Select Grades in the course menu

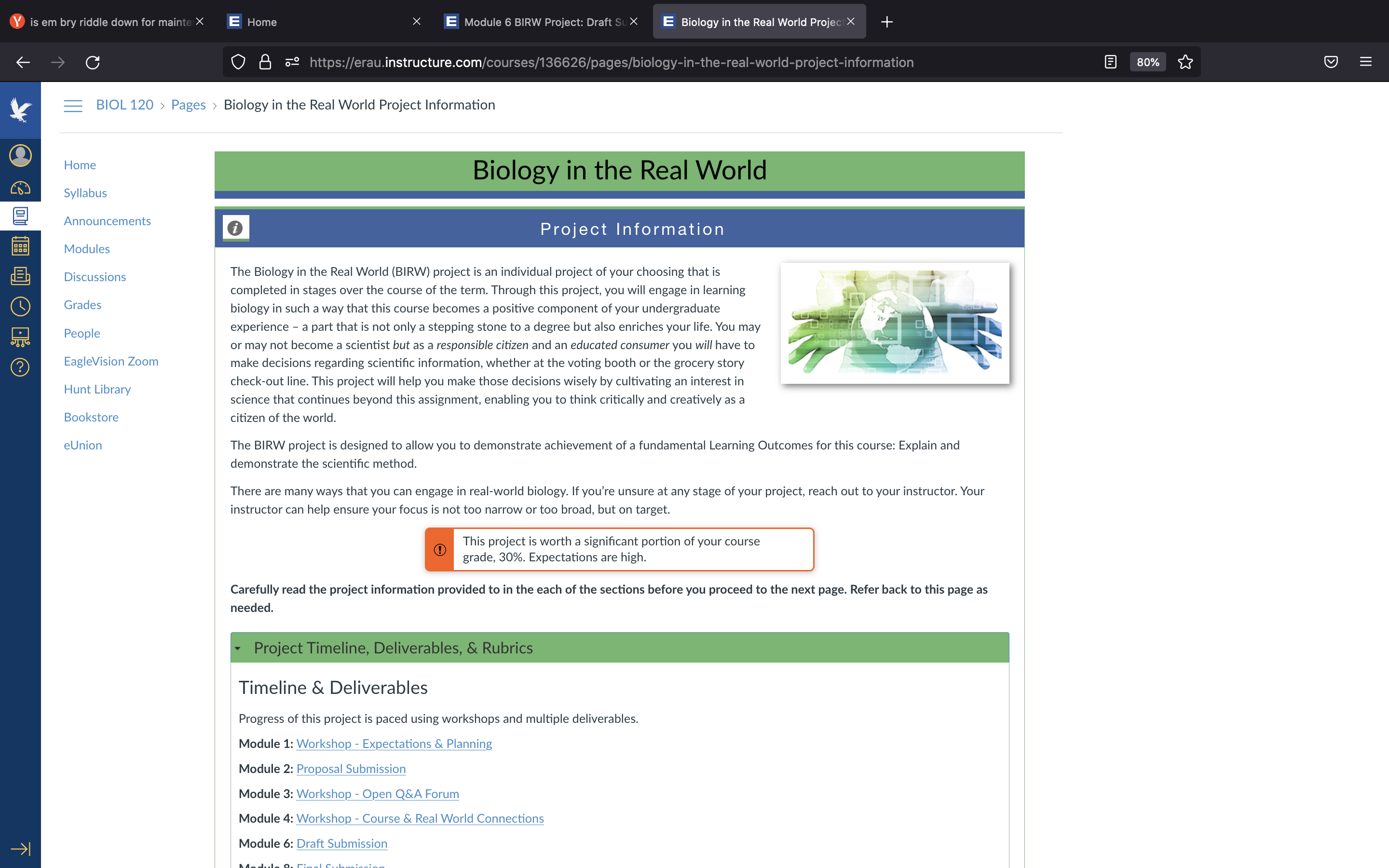pyautogui.click(x=82, y=305)
